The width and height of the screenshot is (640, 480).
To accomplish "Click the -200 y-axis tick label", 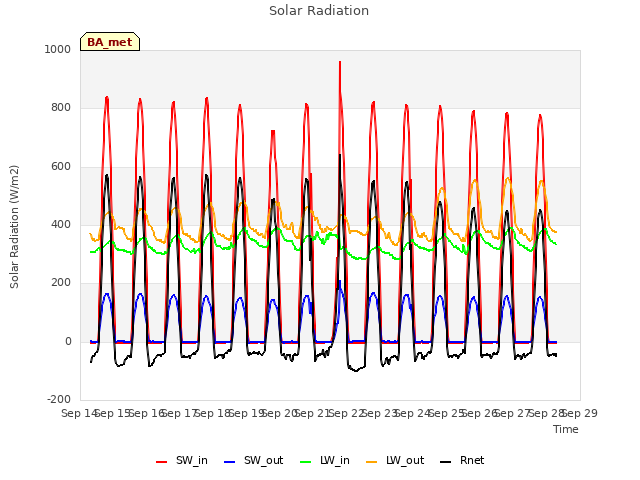I will [x=59, y=399].
